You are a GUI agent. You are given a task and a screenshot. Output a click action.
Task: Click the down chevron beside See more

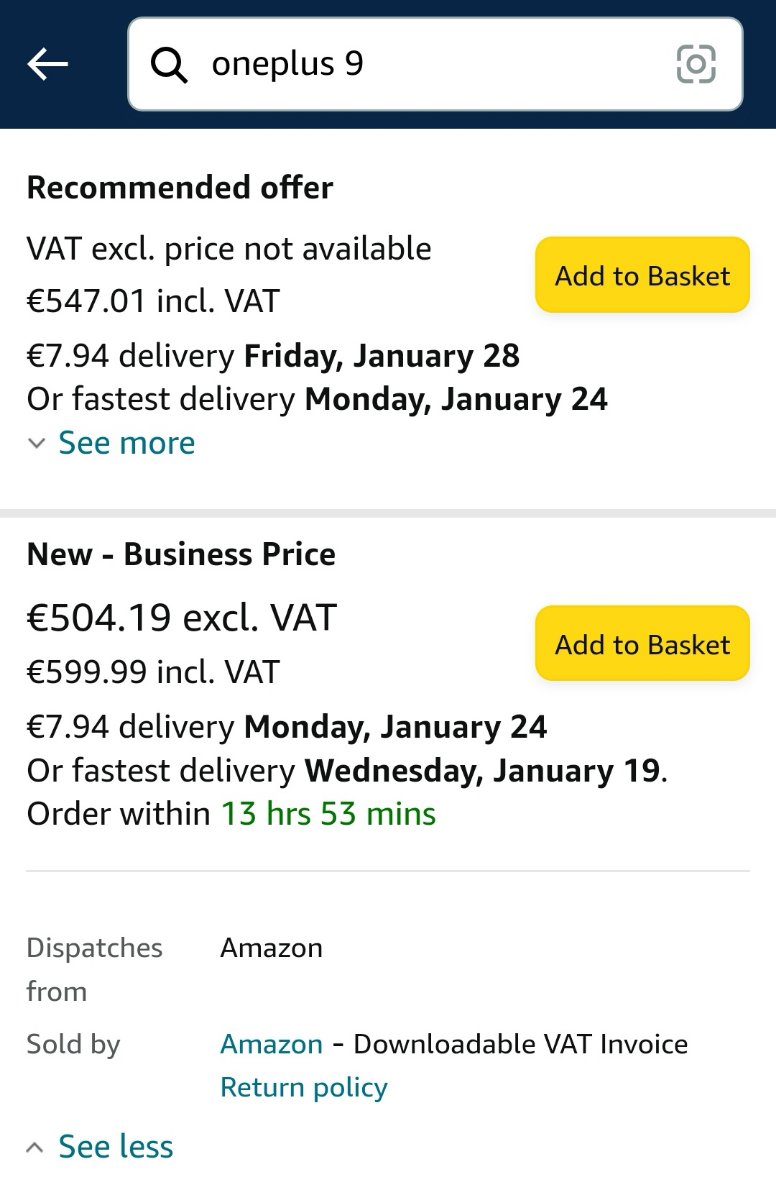(x=37, y=443)
